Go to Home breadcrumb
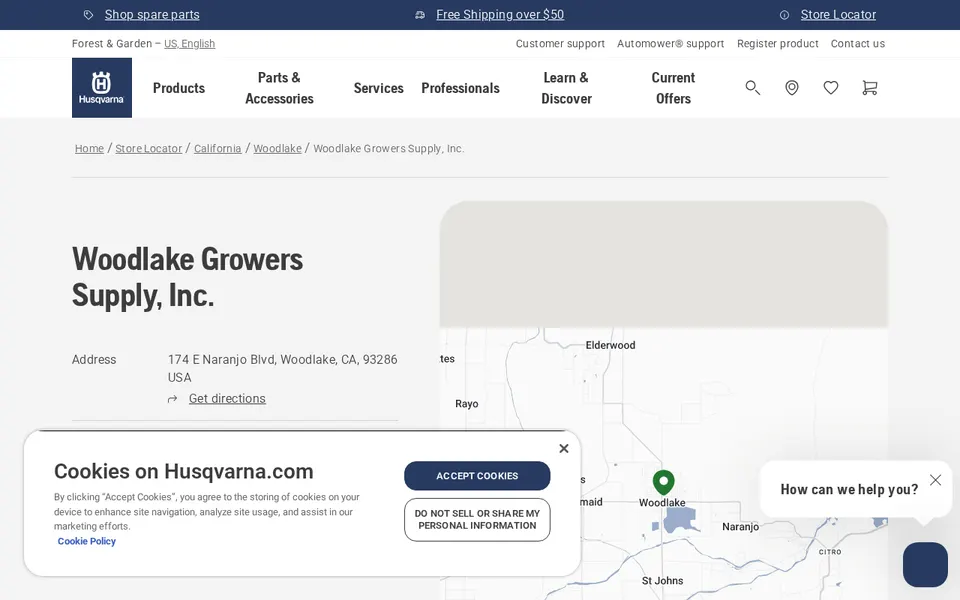960x600 pixels. (89, 148)
